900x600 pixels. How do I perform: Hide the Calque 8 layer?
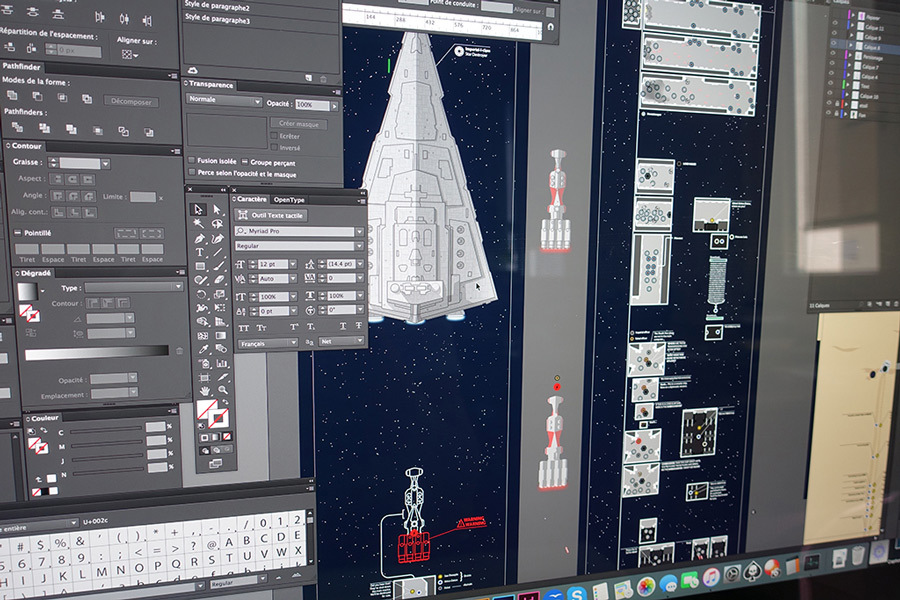pyautogui.click(x=833, y=44)
